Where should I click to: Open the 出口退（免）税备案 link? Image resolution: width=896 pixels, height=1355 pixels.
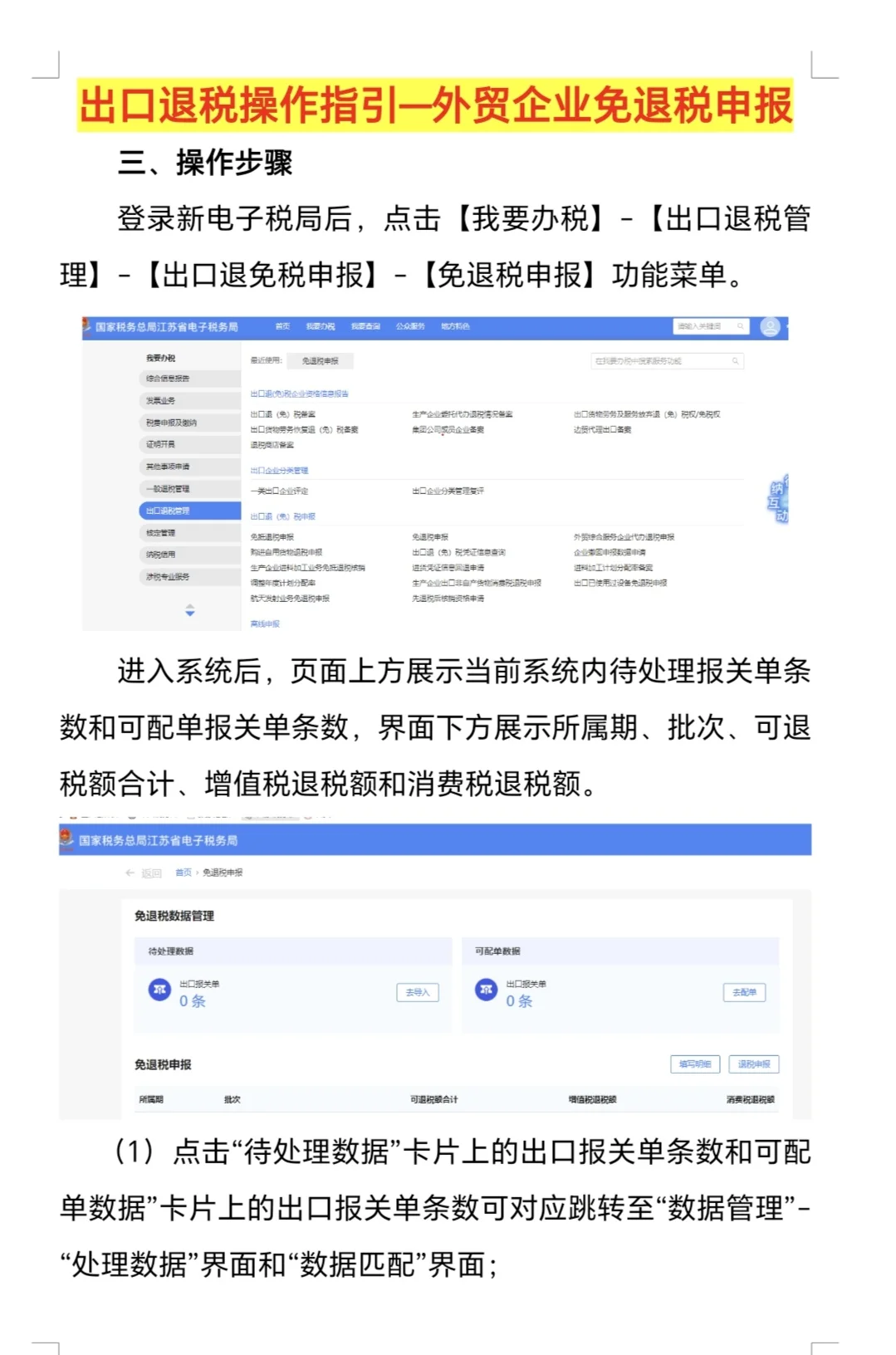(x=283, y=414)
